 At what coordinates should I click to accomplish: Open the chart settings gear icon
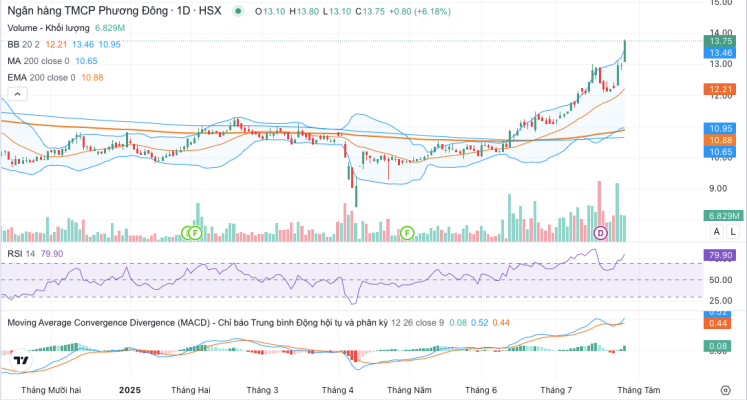[726, 390]
